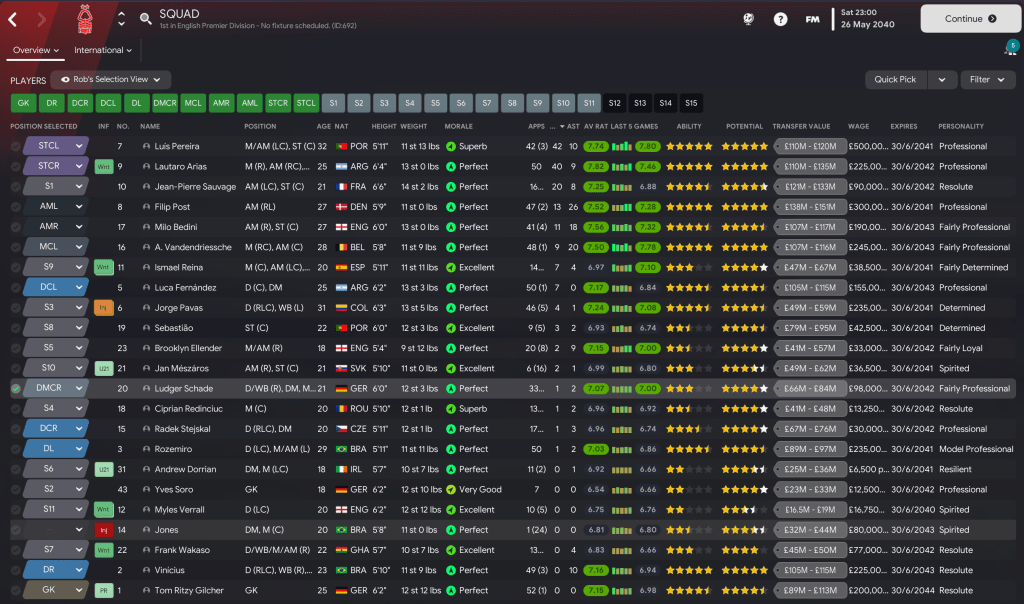Image resolution: width=1024 pixels, height=604 pixels.
Task: Open the FM menu icon
Action: point(812,19)
